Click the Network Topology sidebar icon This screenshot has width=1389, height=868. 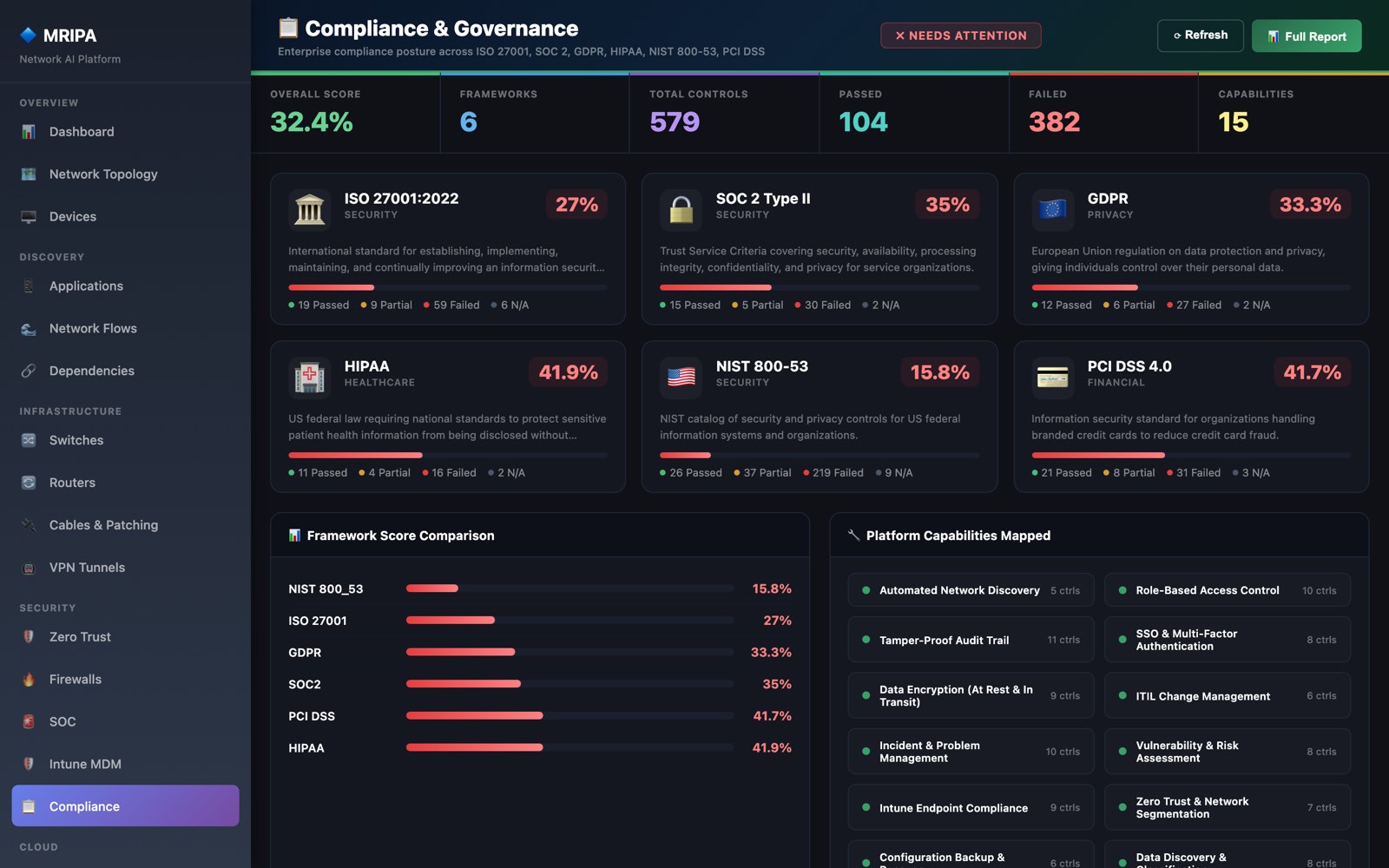click(x=29, y=174)
